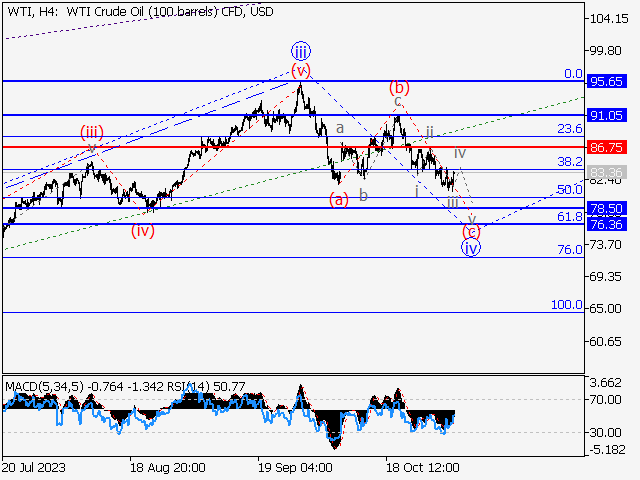The image size is (640, 480).
Task: Click the -5.182 indicator scale value
Action: (607, 450)
